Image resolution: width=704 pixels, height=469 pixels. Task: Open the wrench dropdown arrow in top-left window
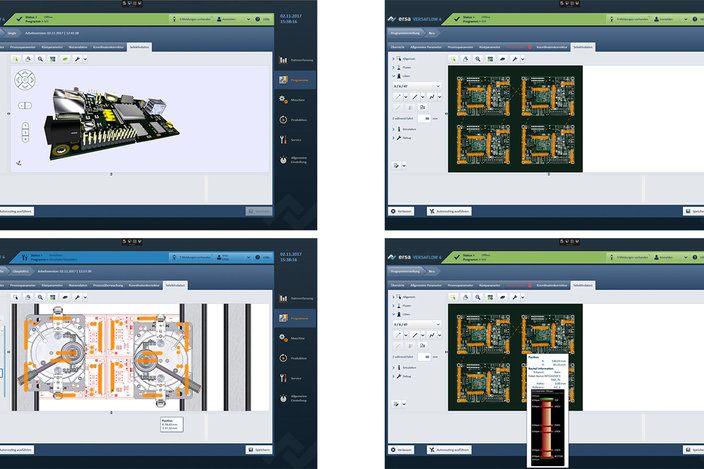click(x=85, y=59)
